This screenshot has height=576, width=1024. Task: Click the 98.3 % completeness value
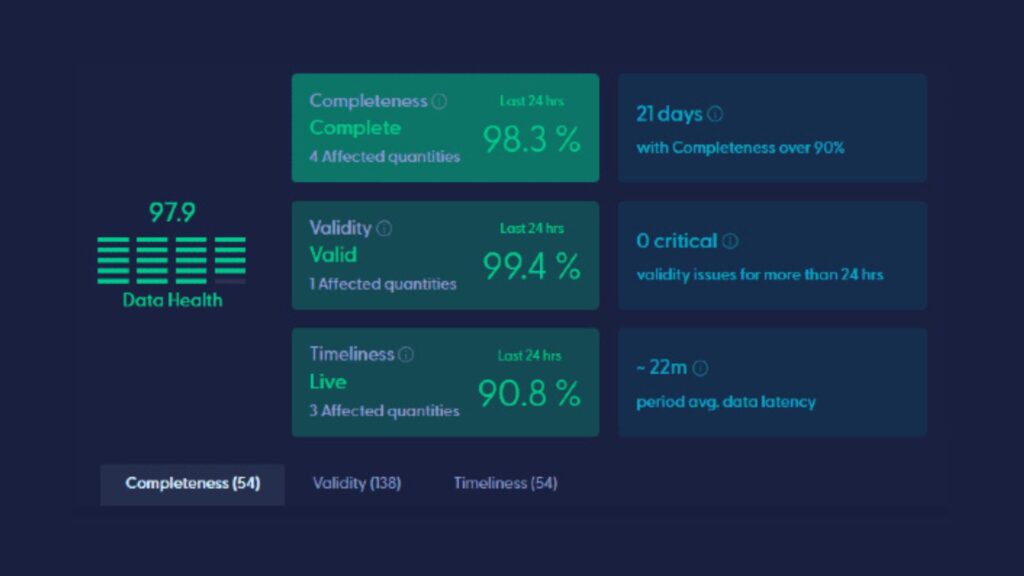click(x=531, y=140)
